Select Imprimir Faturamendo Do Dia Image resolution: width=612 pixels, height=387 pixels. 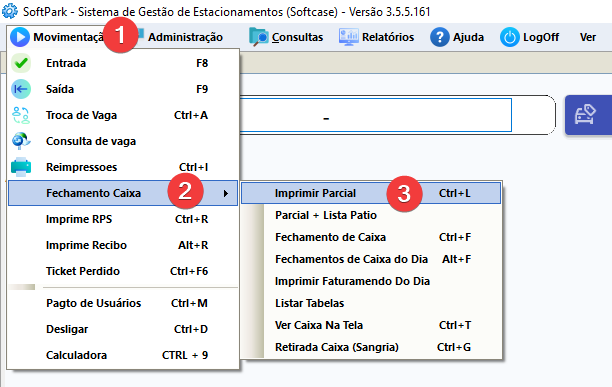pos(371,281)
